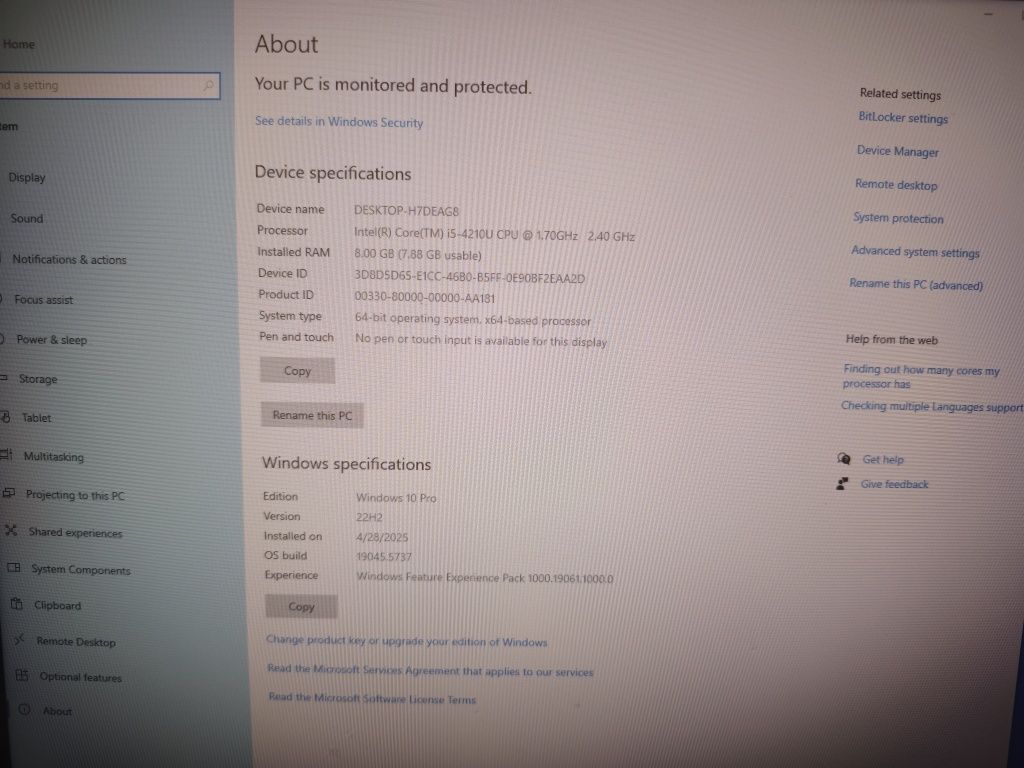Open Finding out how many cores link

tap(921, 377)
